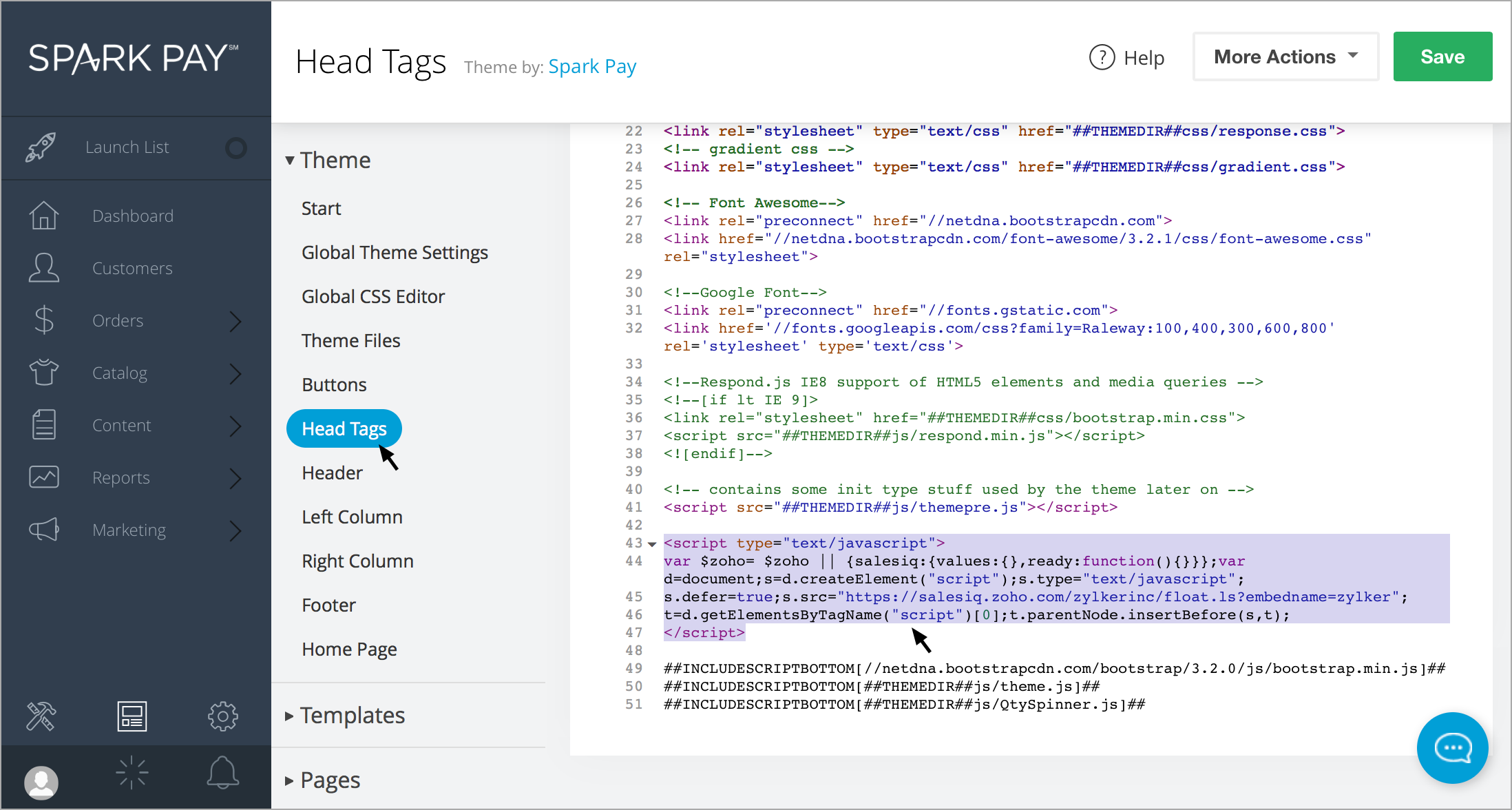This screenshot has height=810, width=1512.
Task: Expand the Content submenu chevron
Action: click(x=235, y=426)
